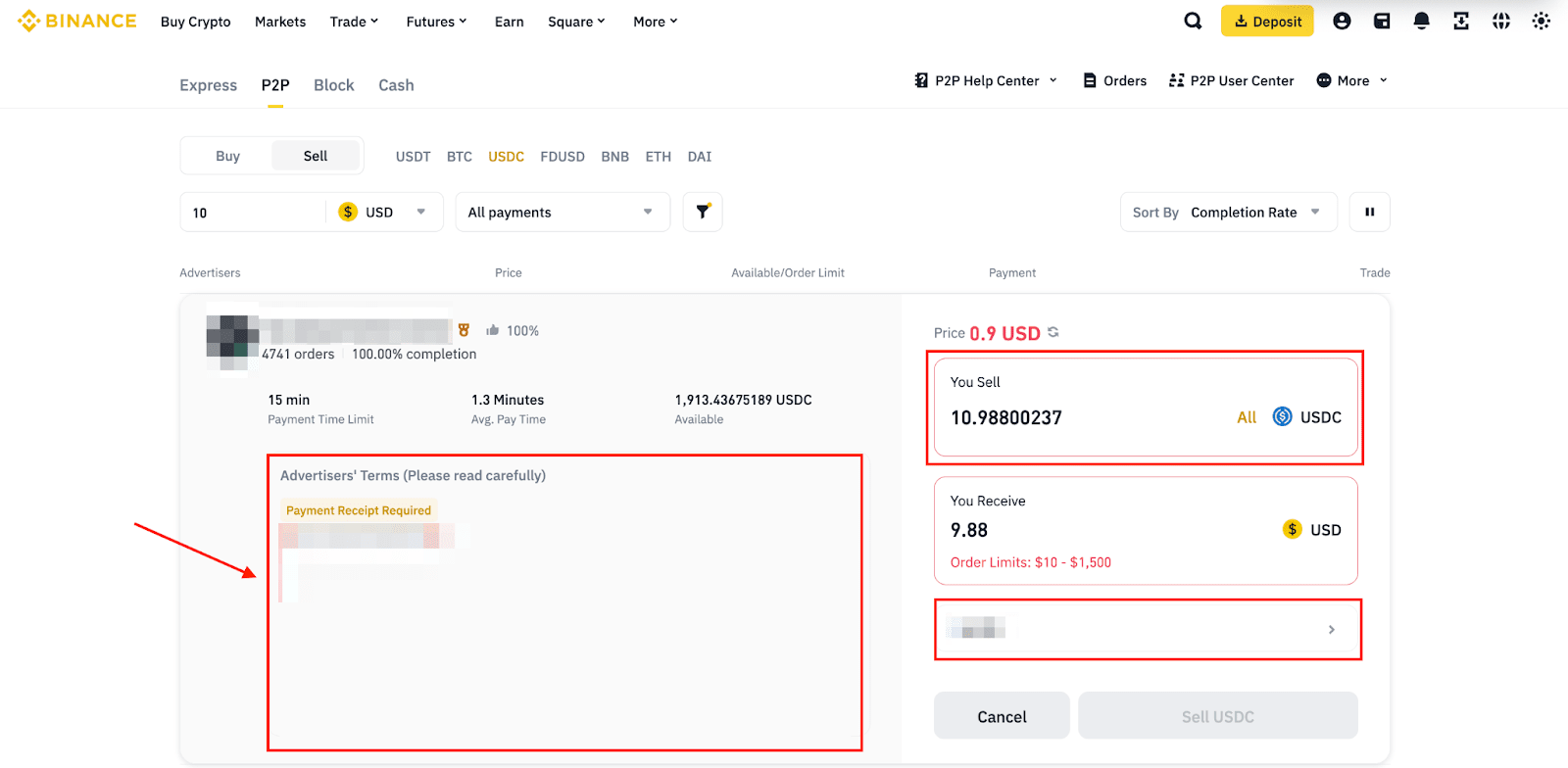Expand the Square menu dropdown
This screenshot has width=1568, height=768.
[x=577, y=22]
